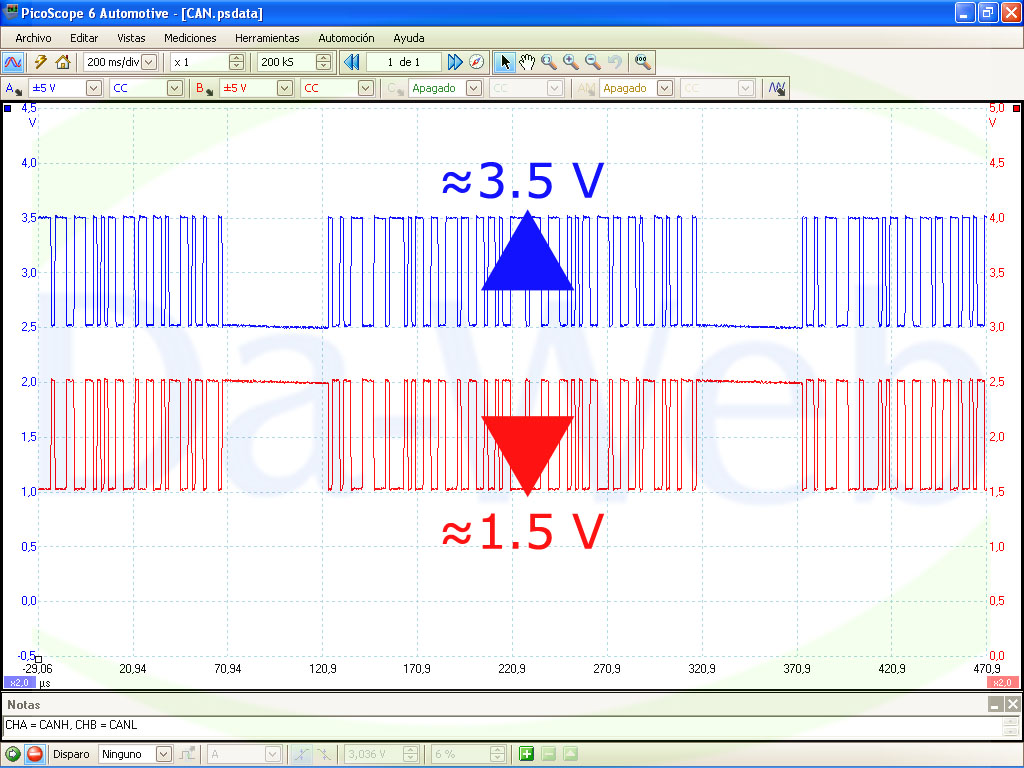The image size is (1024, 768).
Task: Adjust the 3,036 V trigger threshold stepper
Action: [x=410, y=754]
